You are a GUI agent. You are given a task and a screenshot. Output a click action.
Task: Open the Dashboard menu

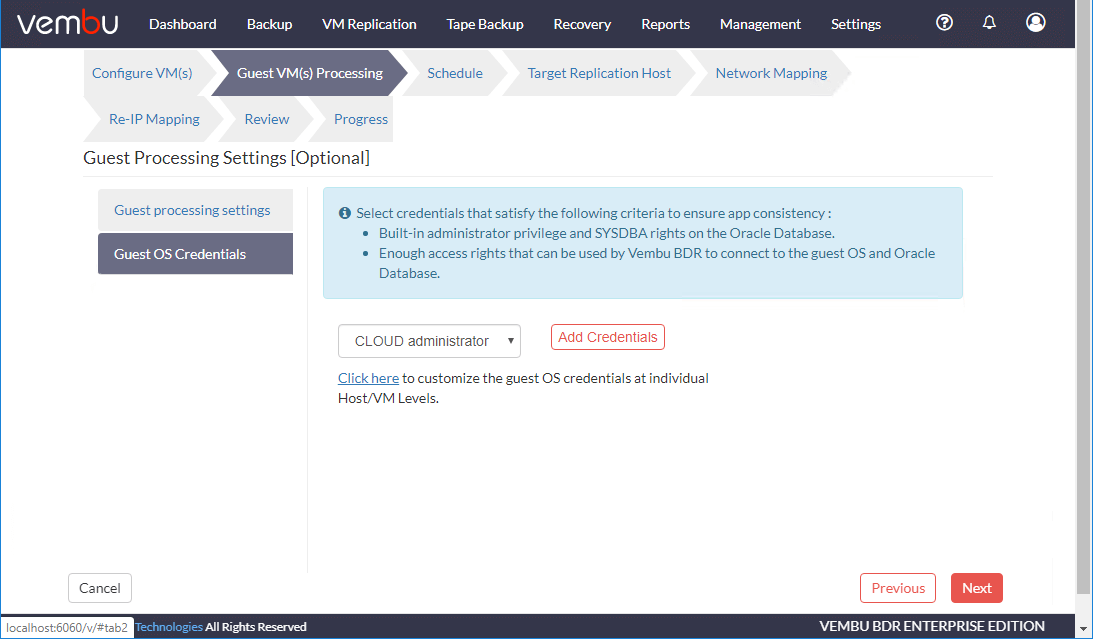pos(183,24)
